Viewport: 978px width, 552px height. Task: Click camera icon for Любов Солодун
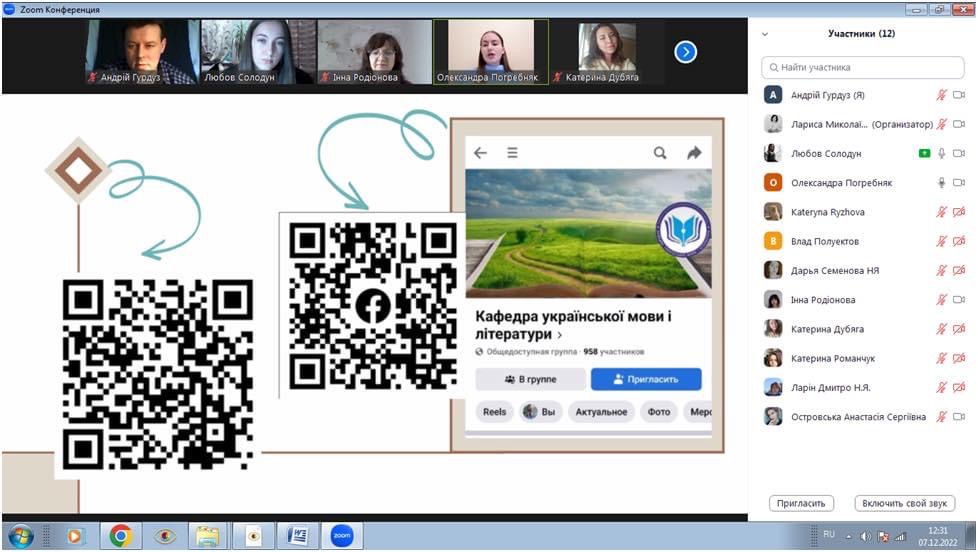coord(959,153)
